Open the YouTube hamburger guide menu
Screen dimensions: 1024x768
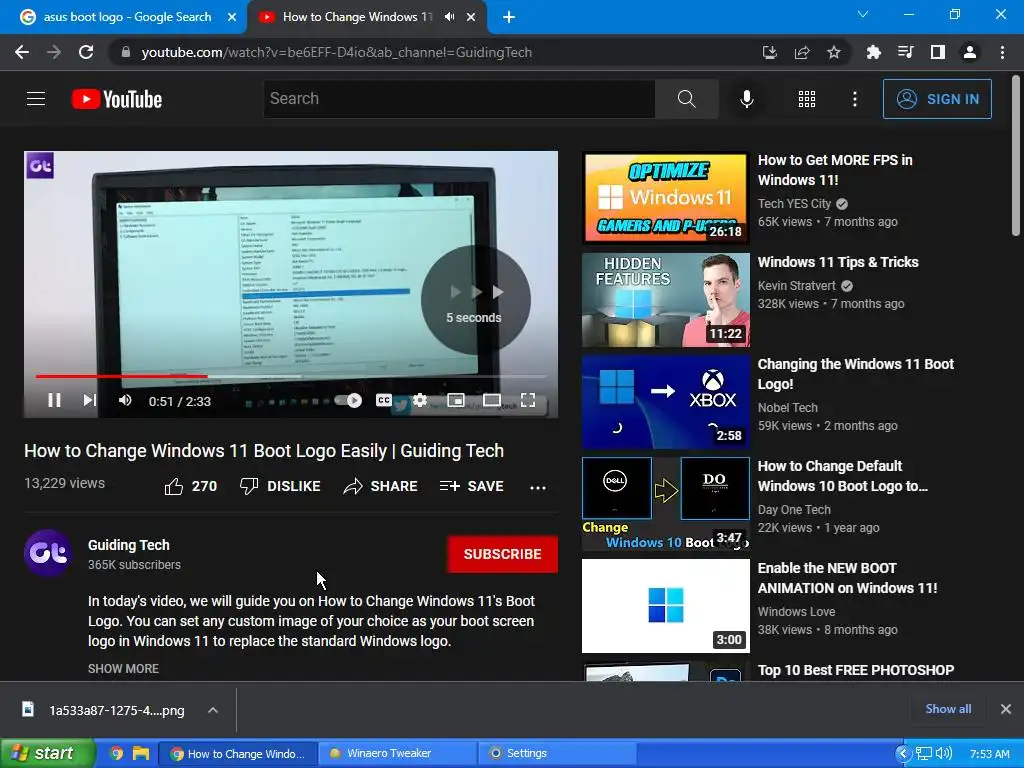36,99
